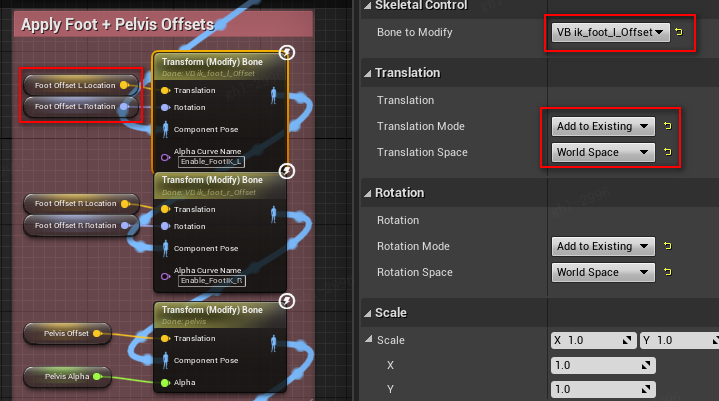Open the Translation Mode dropdown
The width and height of the screenshot is (719, 401).
click(x=603, y=127)
